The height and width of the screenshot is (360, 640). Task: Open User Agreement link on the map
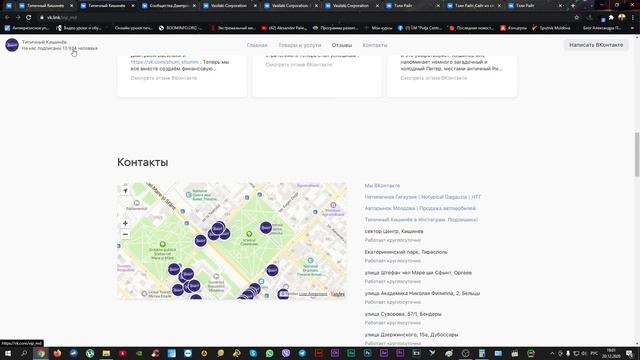(x=313, y=294)
